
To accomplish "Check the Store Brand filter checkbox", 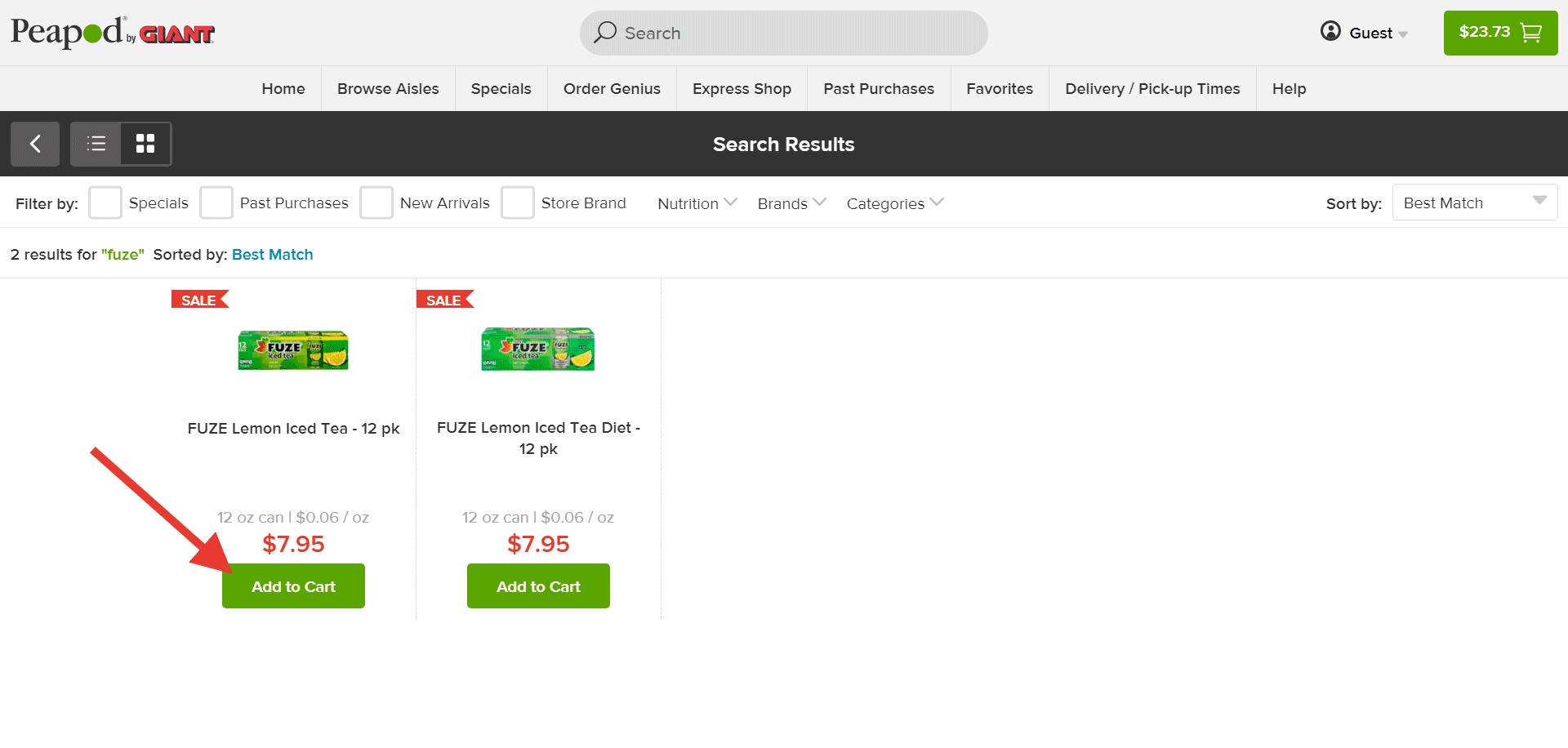I will click(518, 203).
